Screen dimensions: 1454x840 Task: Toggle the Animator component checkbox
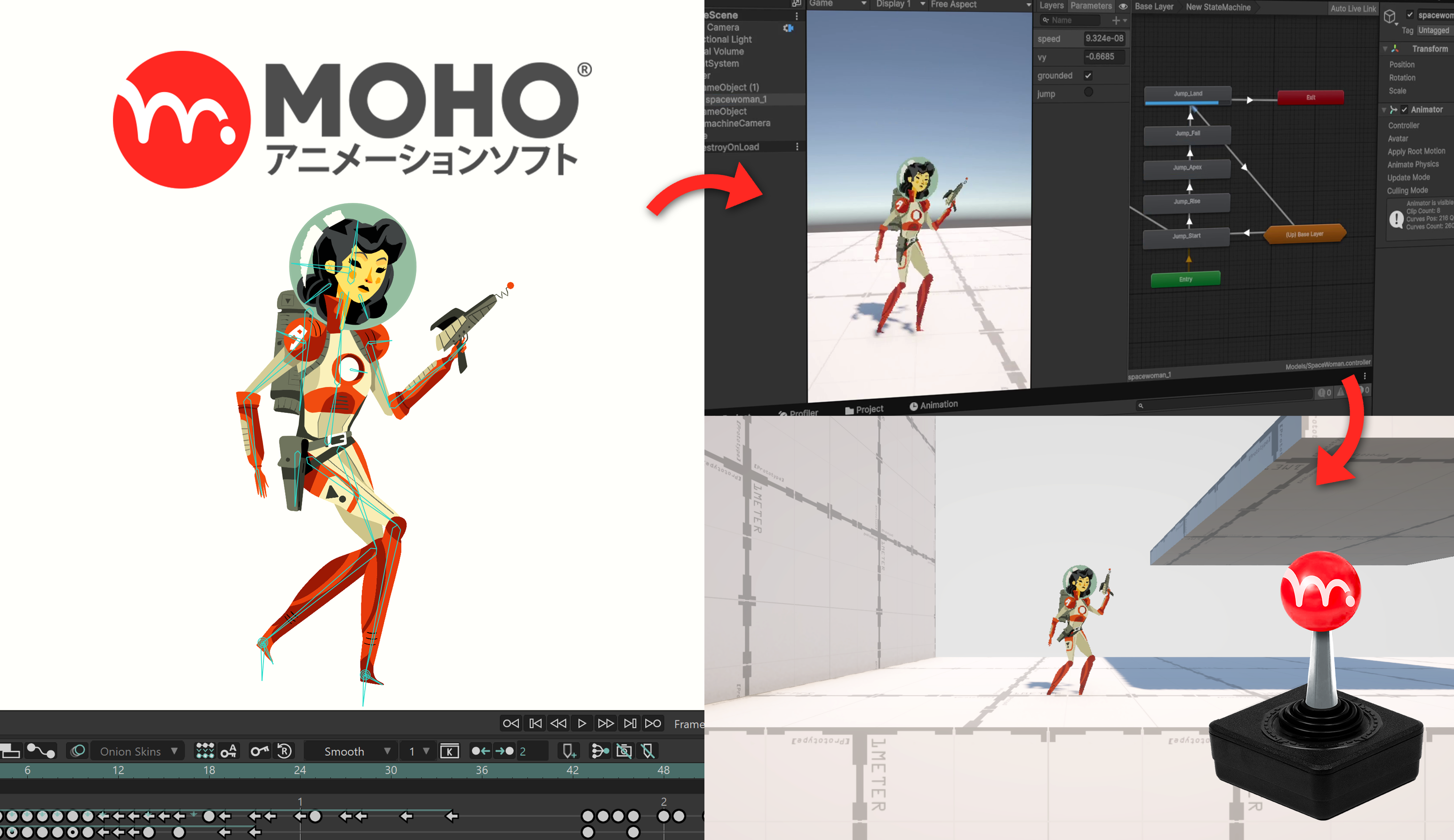[1404, 110]
